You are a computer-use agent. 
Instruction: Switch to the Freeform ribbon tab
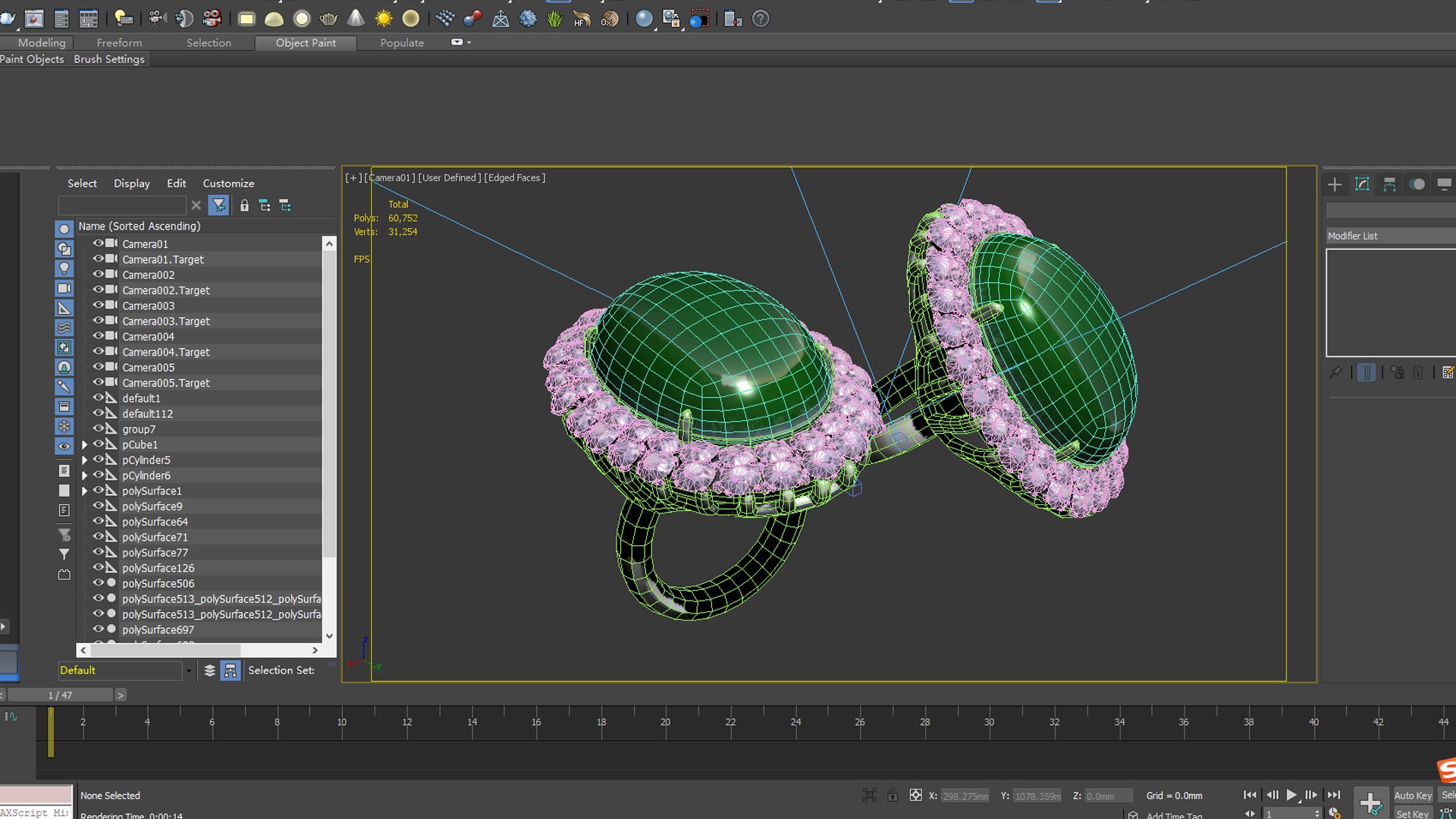[x=119, y=43]
